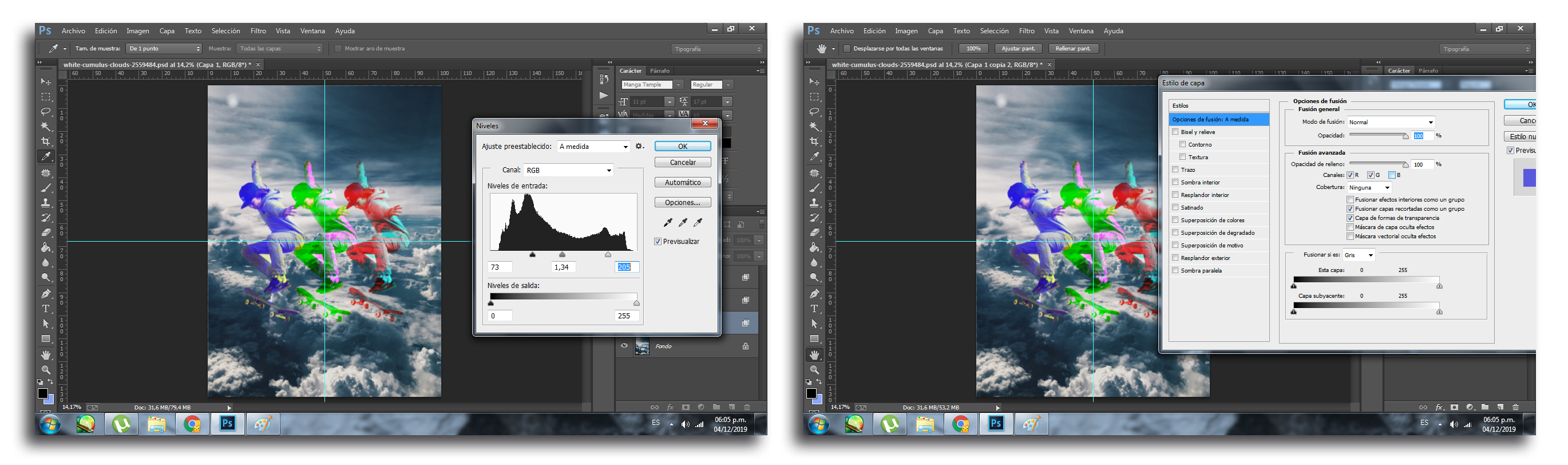Click the Eyedropper tool in the Estilo de capa window

pyautogui.click(x=814, y=157)
